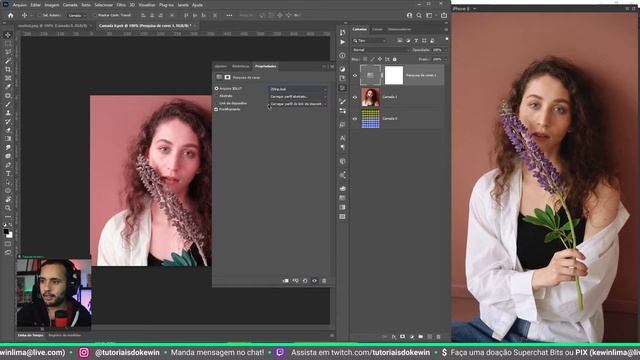
Task: Hide the Camada 1 layer
Action: (355, 97)
